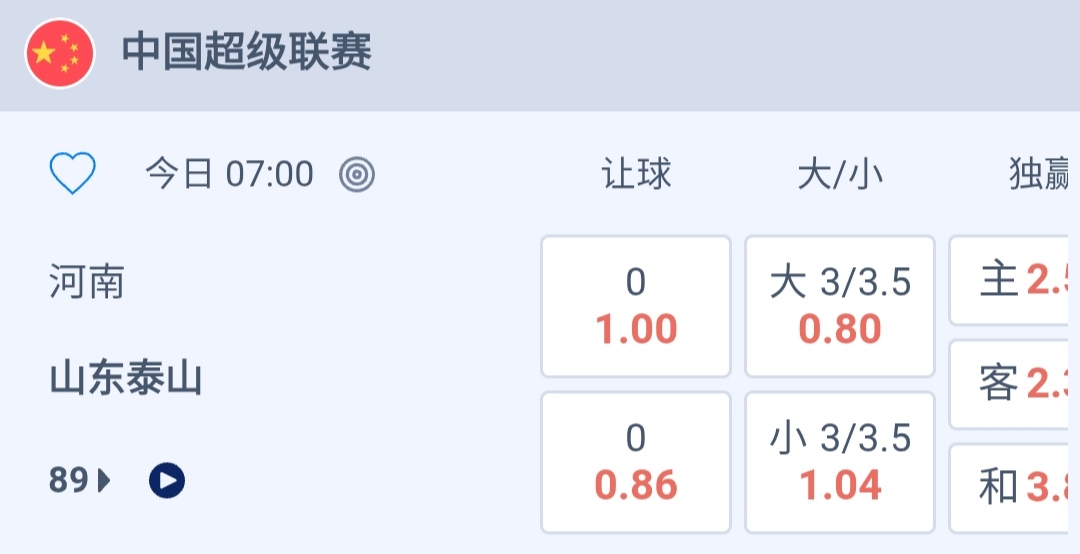
Task: Bet on 小 3/3.5 at 1.04
Action: click(x=840, y=462)
